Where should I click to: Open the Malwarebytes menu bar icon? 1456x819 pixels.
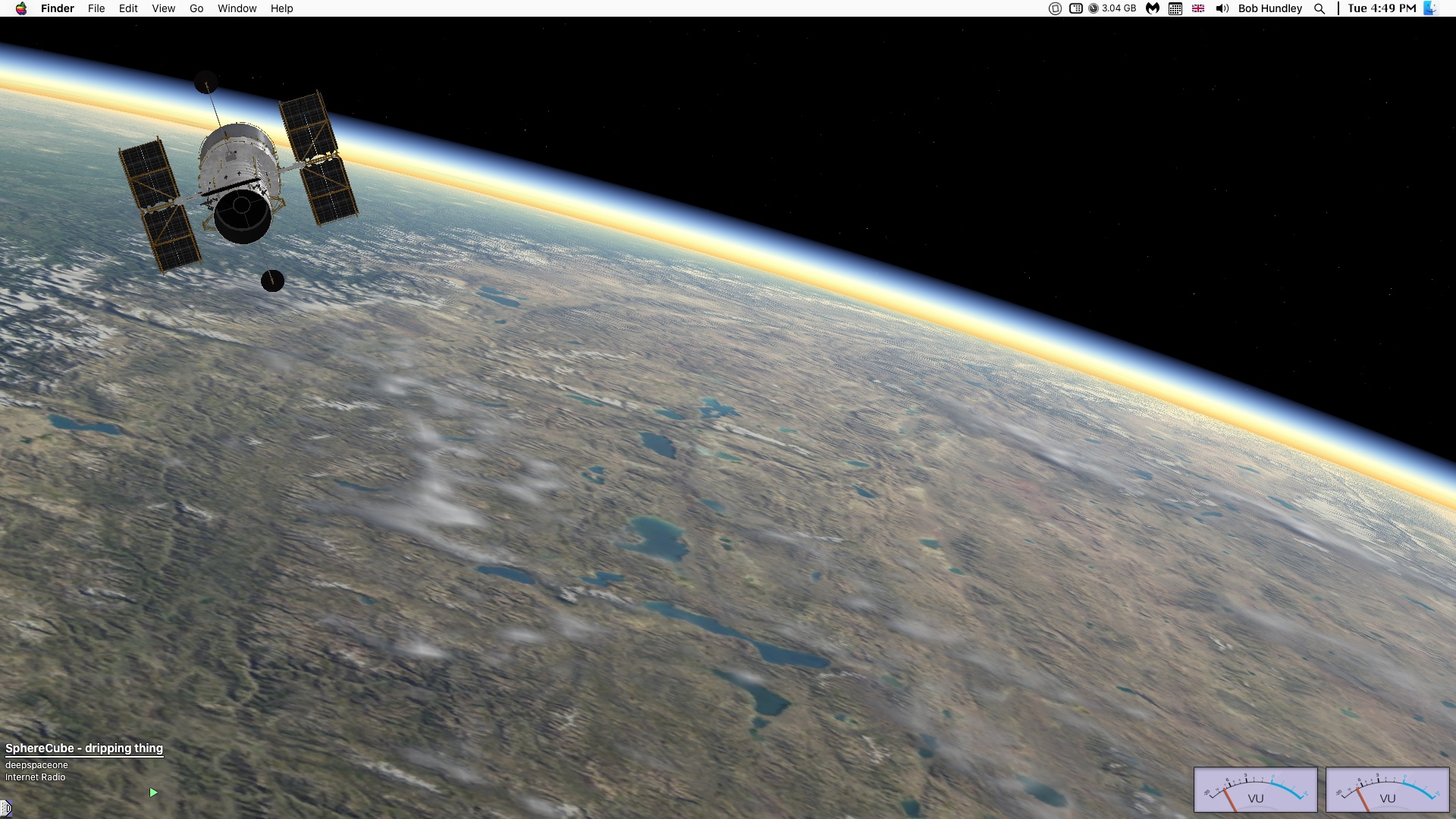(1153, 8)
